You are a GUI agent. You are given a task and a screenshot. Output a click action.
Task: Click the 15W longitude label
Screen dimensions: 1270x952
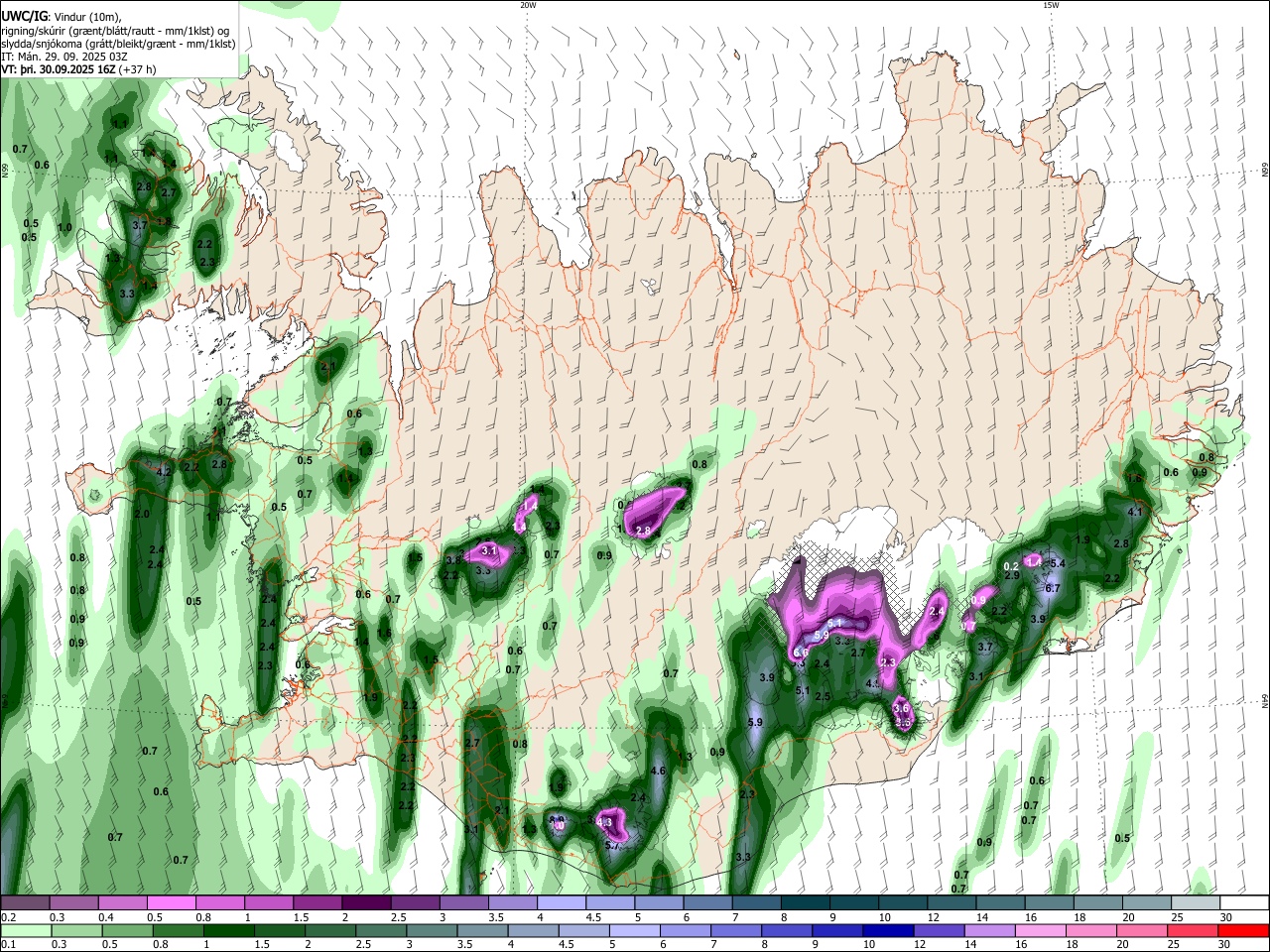click(x=1051, y=5)
